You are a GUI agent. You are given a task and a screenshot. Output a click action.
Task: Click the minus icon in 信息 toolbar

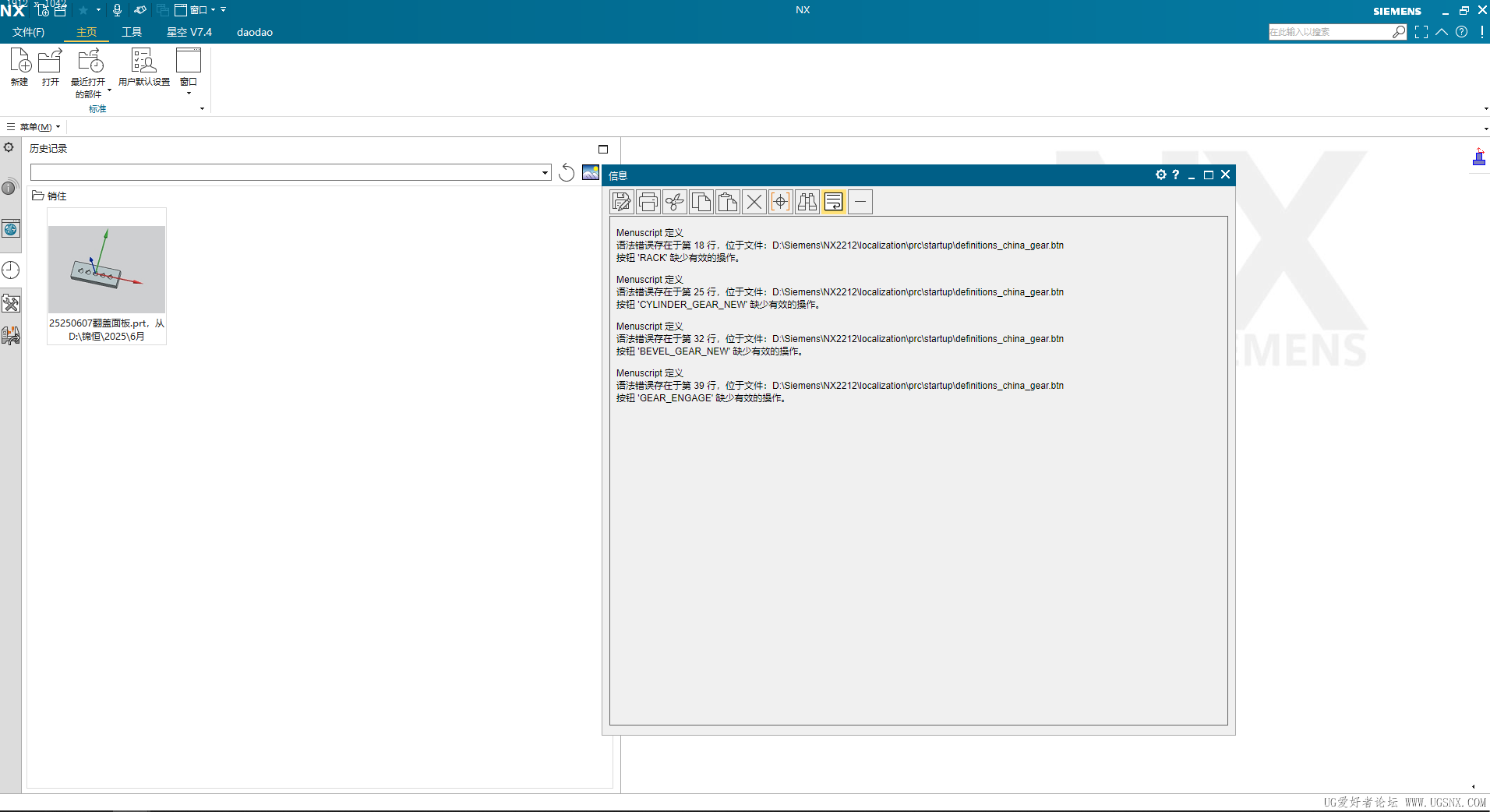pyautogui.click(x=860, y=203)
